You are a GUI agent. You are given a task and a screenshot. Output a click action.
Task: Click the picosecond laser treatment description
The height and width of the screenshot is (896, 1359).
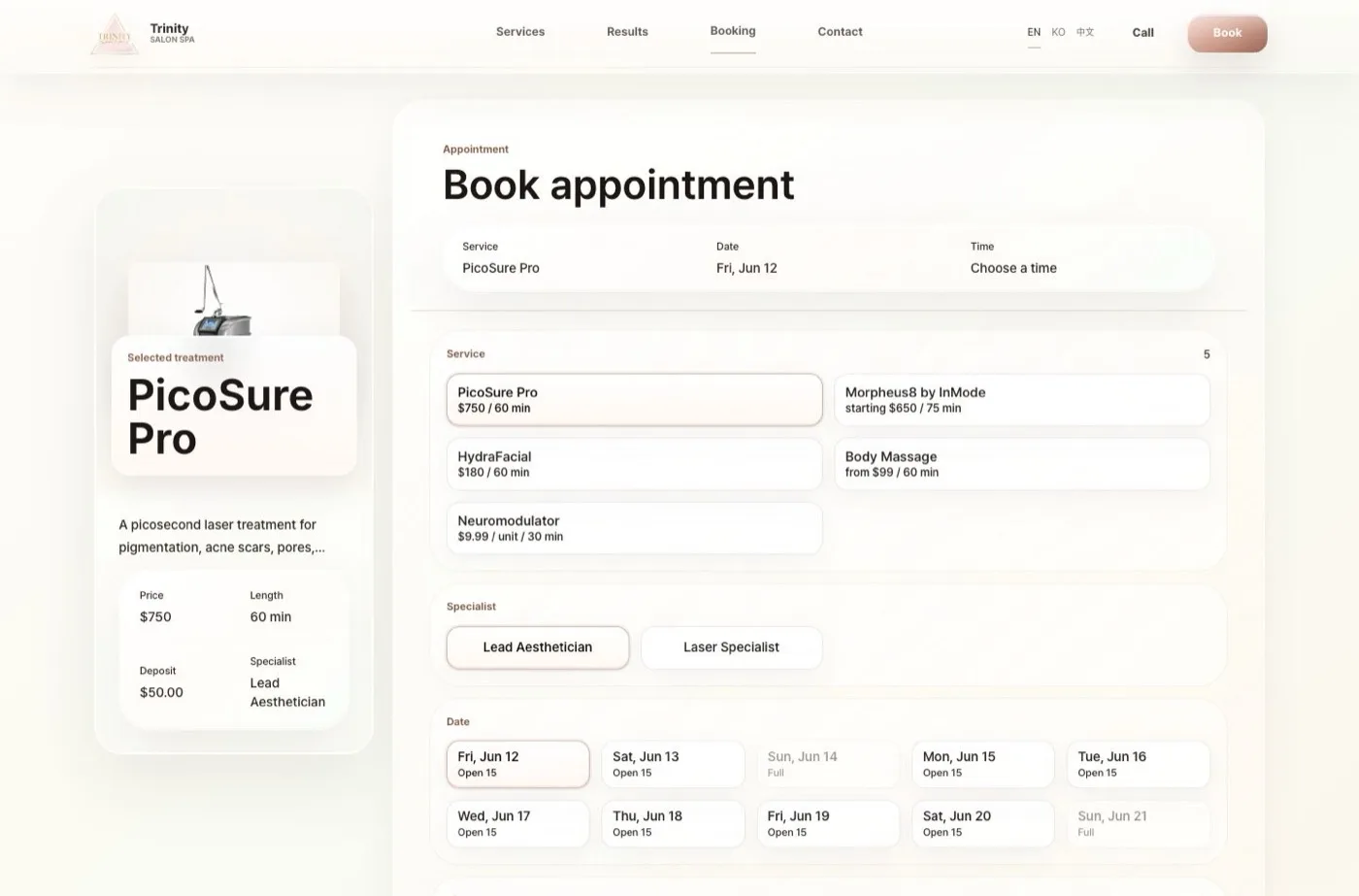coord(222,536)
